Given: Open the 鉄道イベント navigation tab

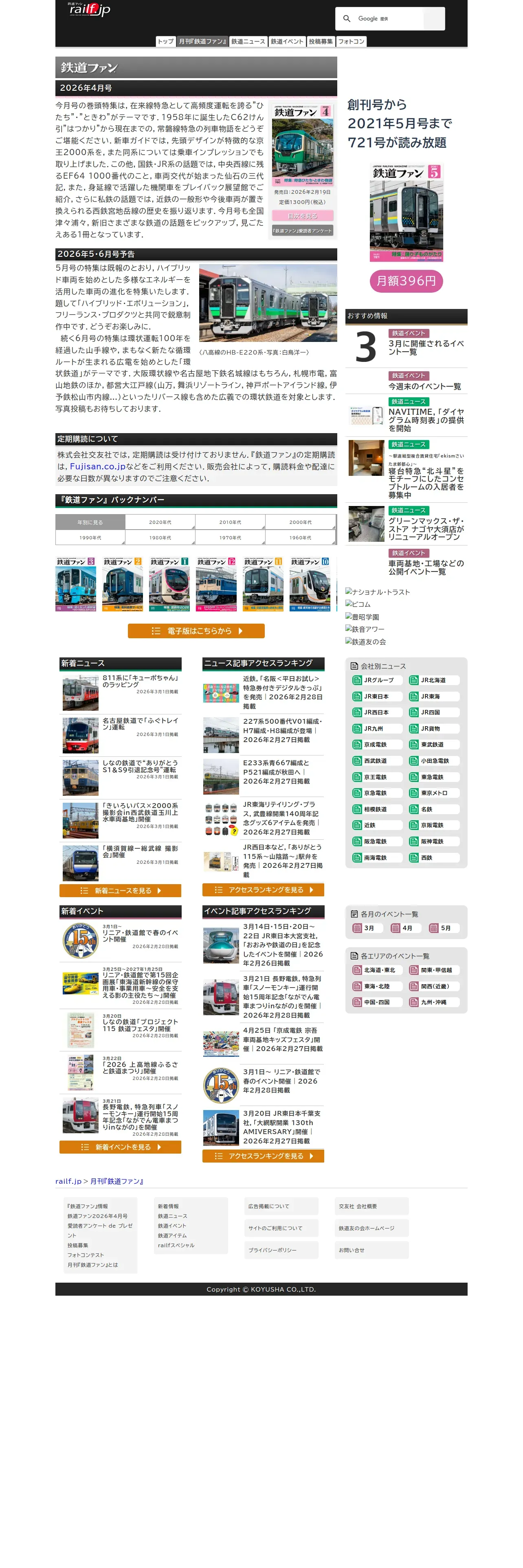Looking at the screenshot, I should point(287,42).
